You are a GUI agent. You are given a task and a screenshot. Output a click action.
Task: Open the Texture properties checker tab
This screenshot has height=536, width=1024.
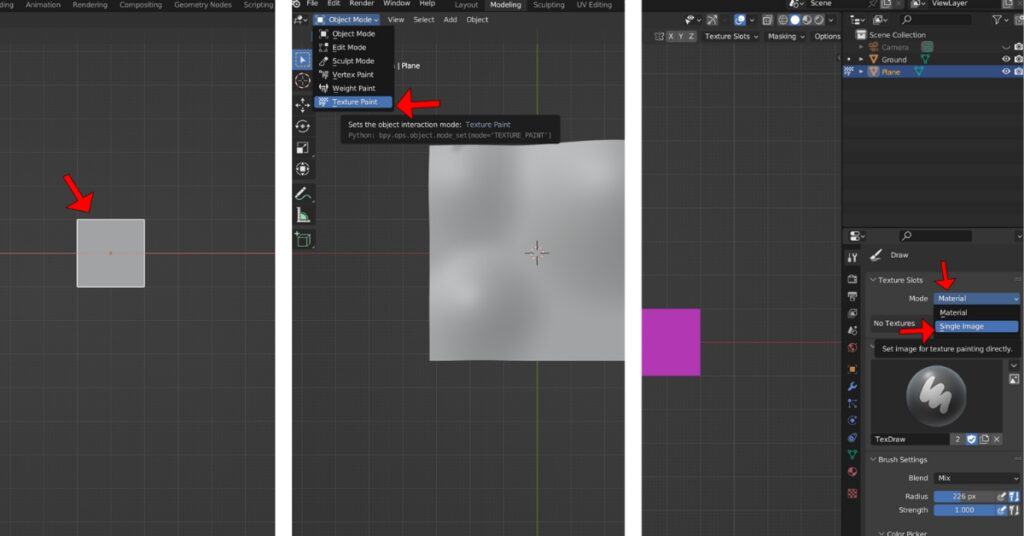(x=852, y=494)
